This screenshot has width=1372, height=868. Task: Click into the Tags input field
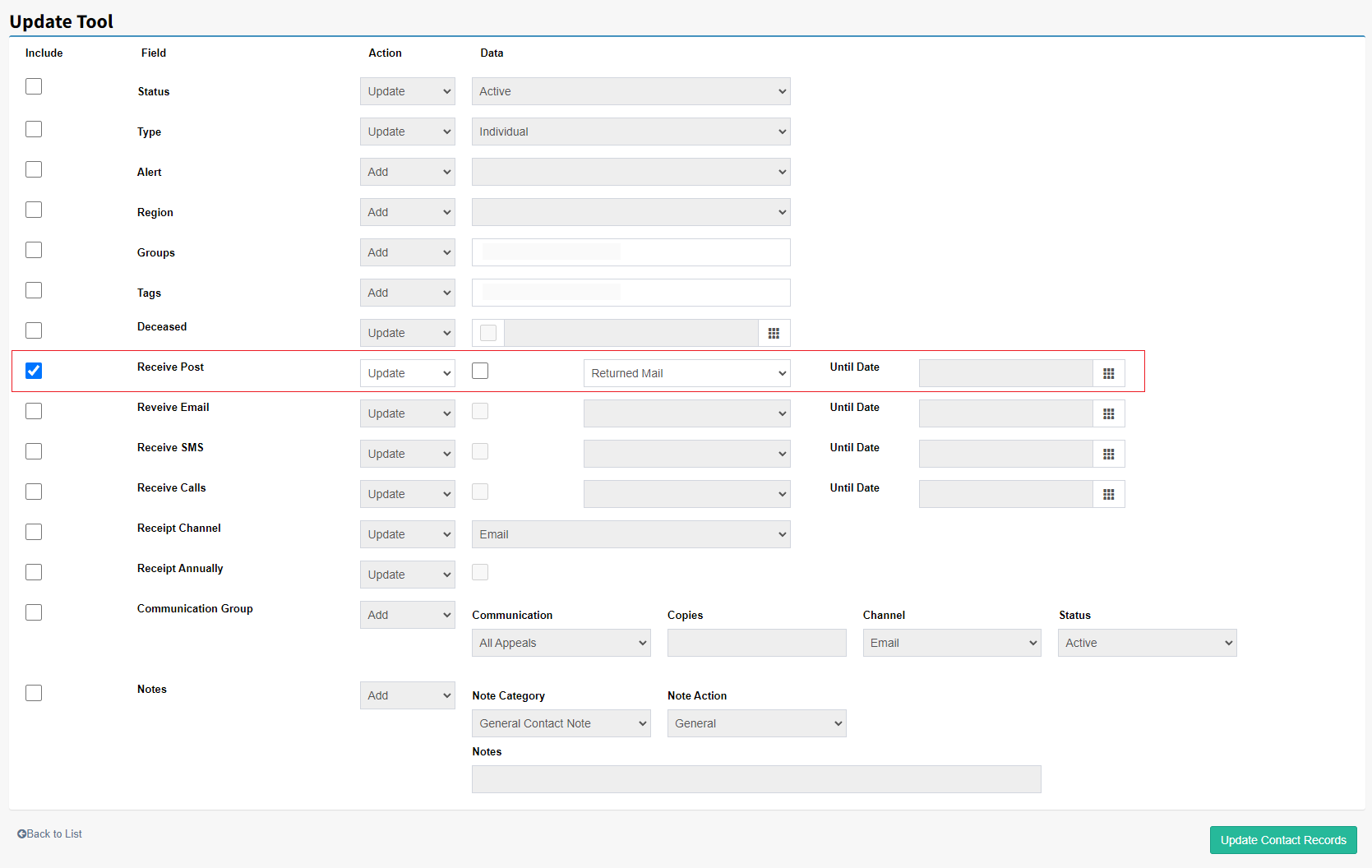(631, 293)
